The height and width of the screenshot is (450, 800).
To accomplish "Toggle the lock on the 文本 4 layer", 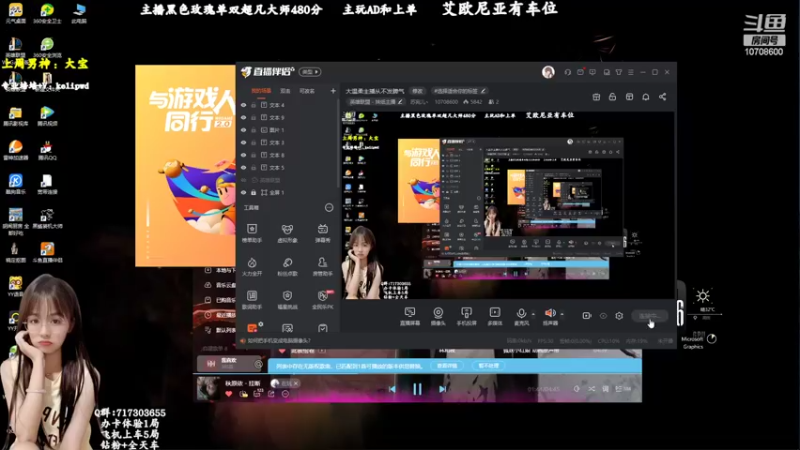I will tap(254, 105).
